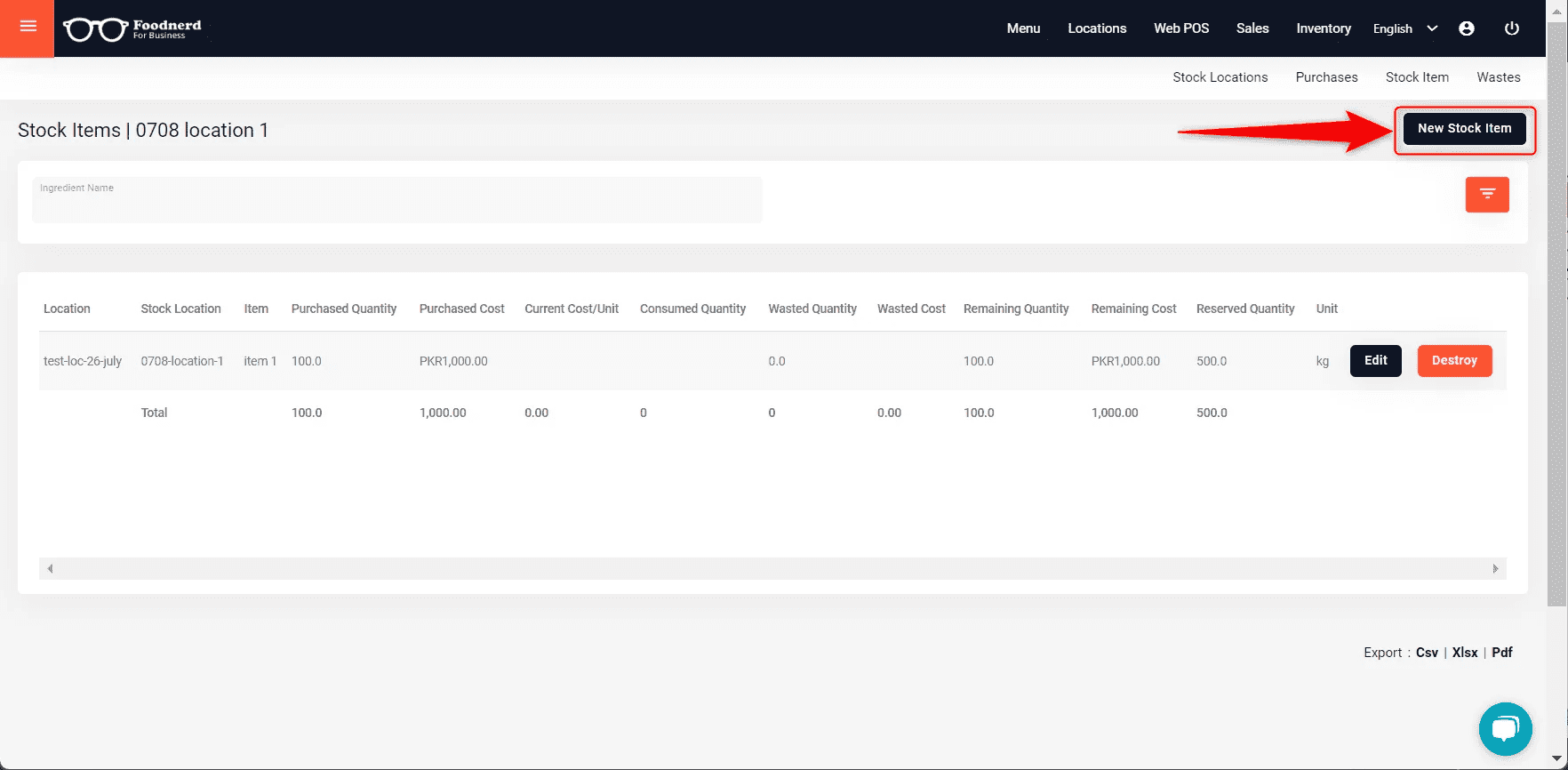Open the orange filter options button

[x=1487, y=195]
